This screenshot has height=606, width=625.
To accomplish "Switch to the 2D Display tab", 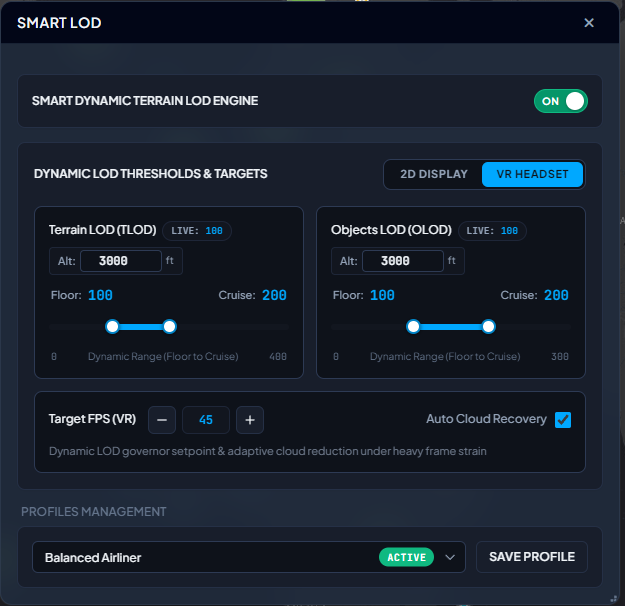I will pos(434,174).
